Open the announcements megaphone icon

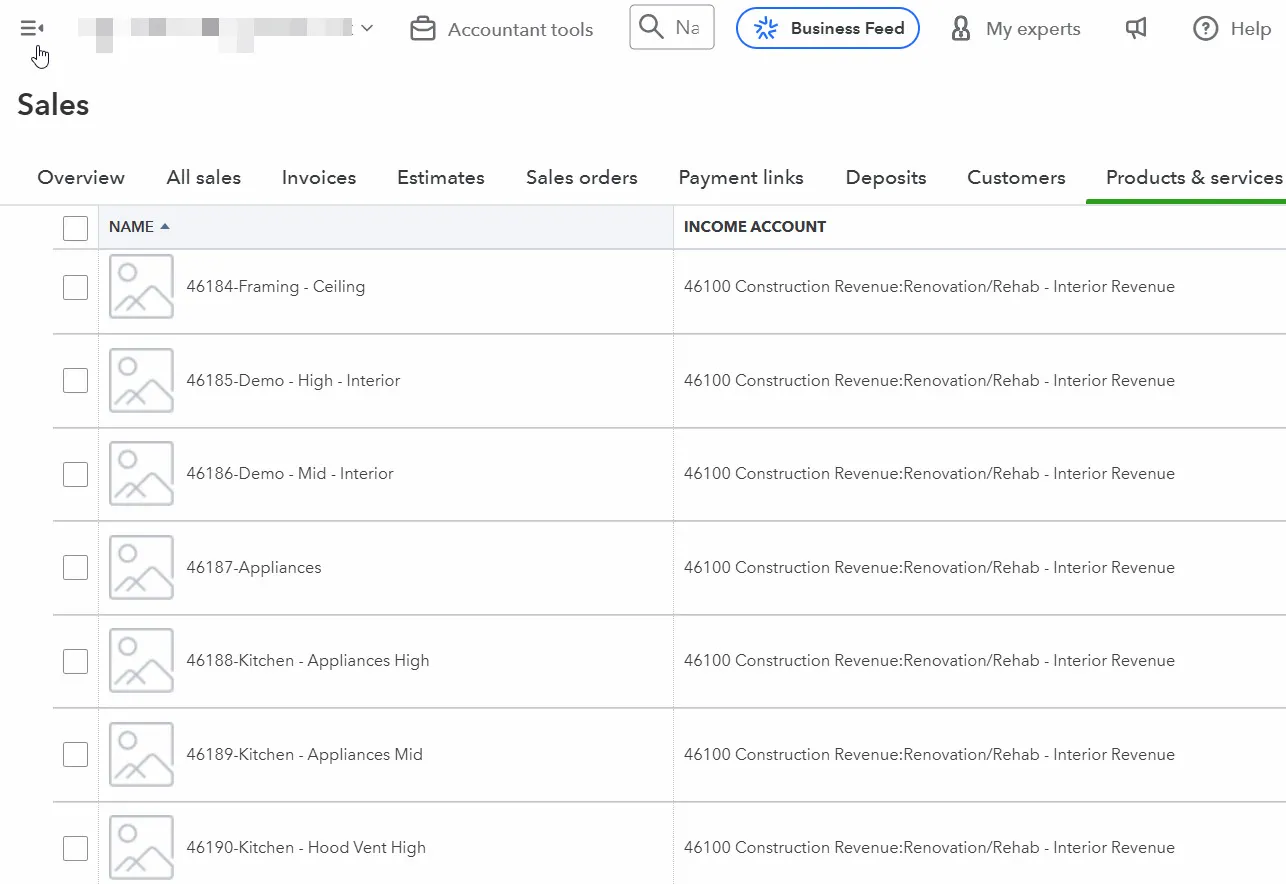1136,29
